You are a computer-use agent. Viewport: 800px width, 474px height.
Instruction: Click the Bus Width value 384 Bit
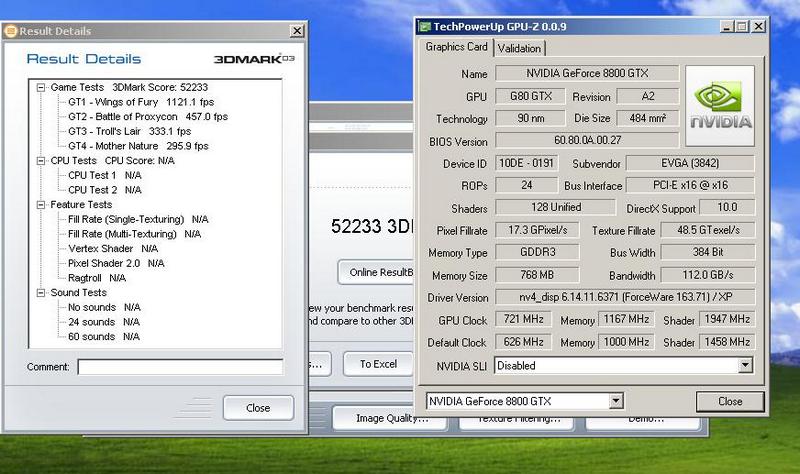pos(708,252)
